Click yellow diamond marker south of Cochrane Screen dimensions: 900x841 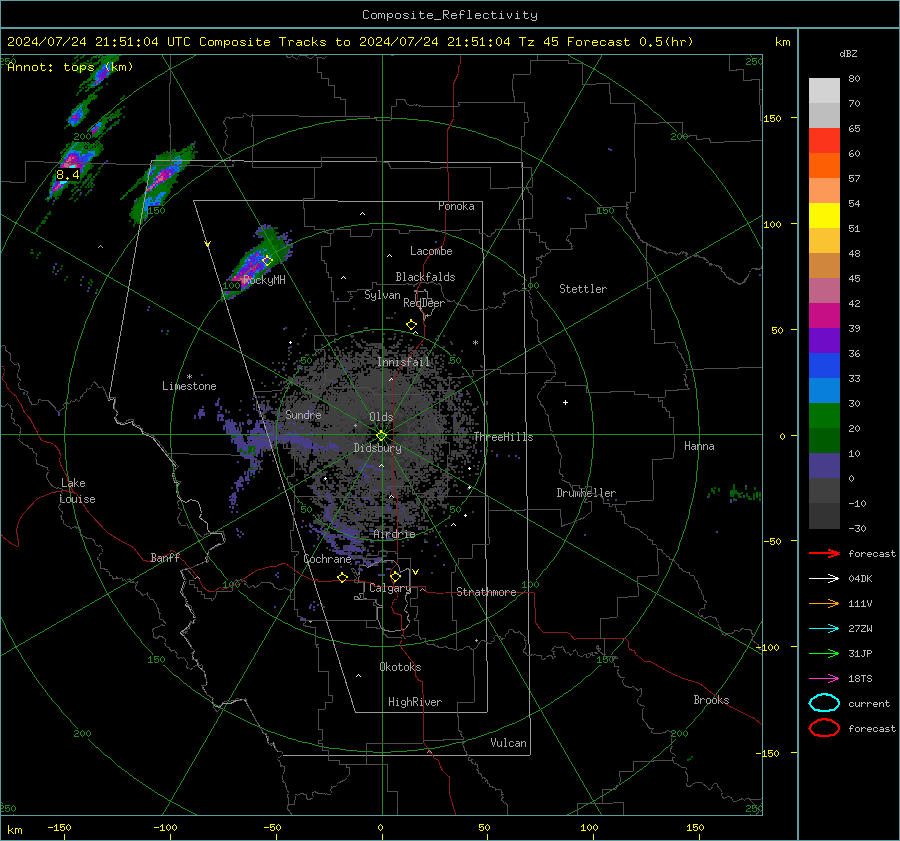click(x=343, y=578)
